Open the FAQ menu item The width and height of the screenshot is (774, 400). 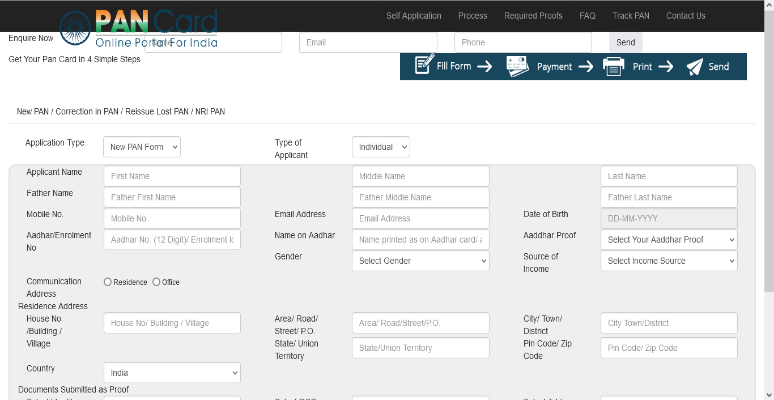coord(587,16)
